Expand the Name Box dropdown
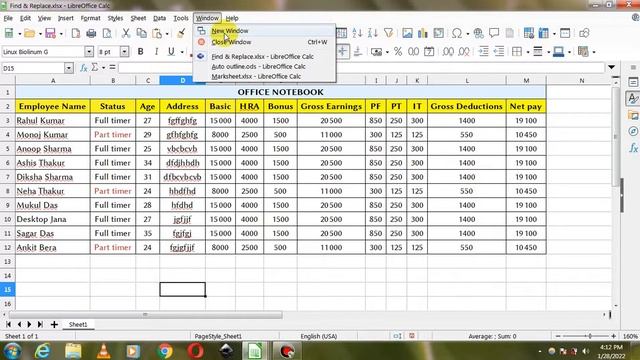640x360 pixels. pyautogui.click(x=69, y=68)
